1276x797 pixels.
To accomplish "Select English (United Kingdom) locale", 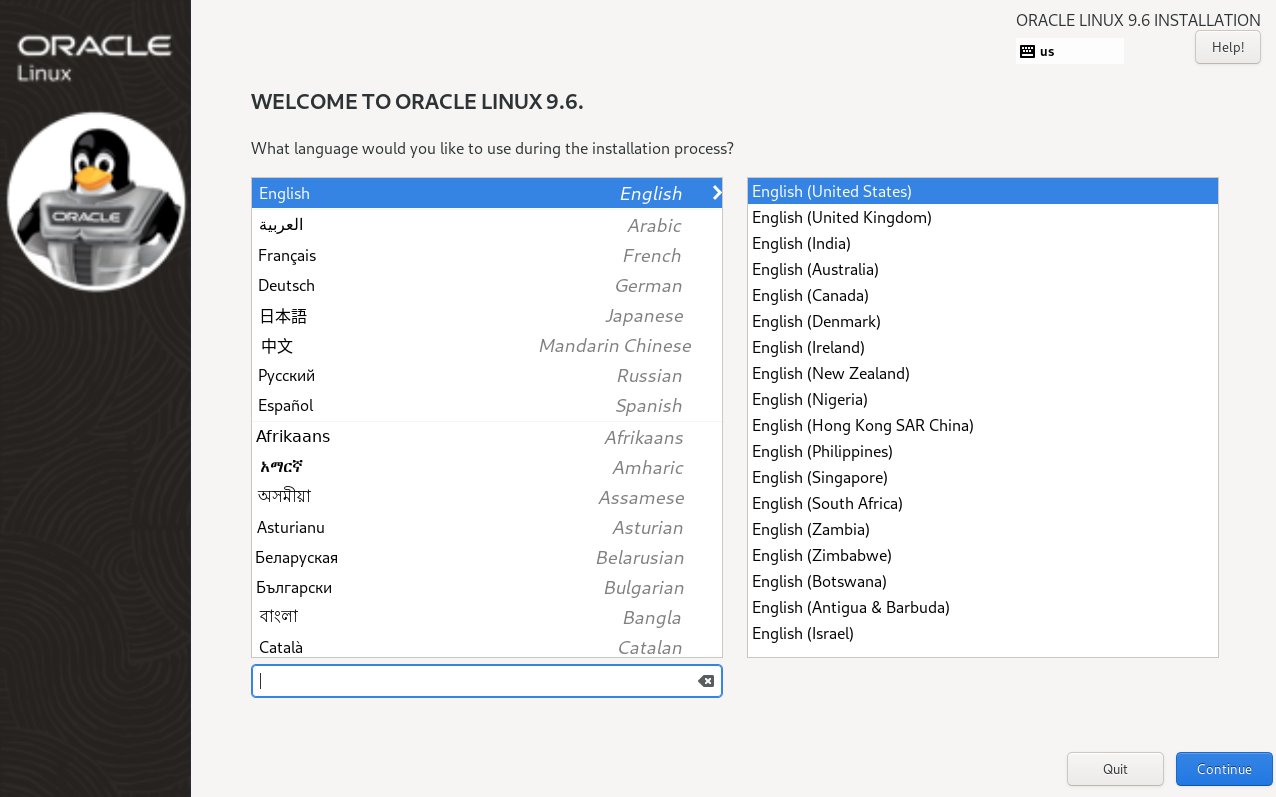I will [x=842, y=218].
